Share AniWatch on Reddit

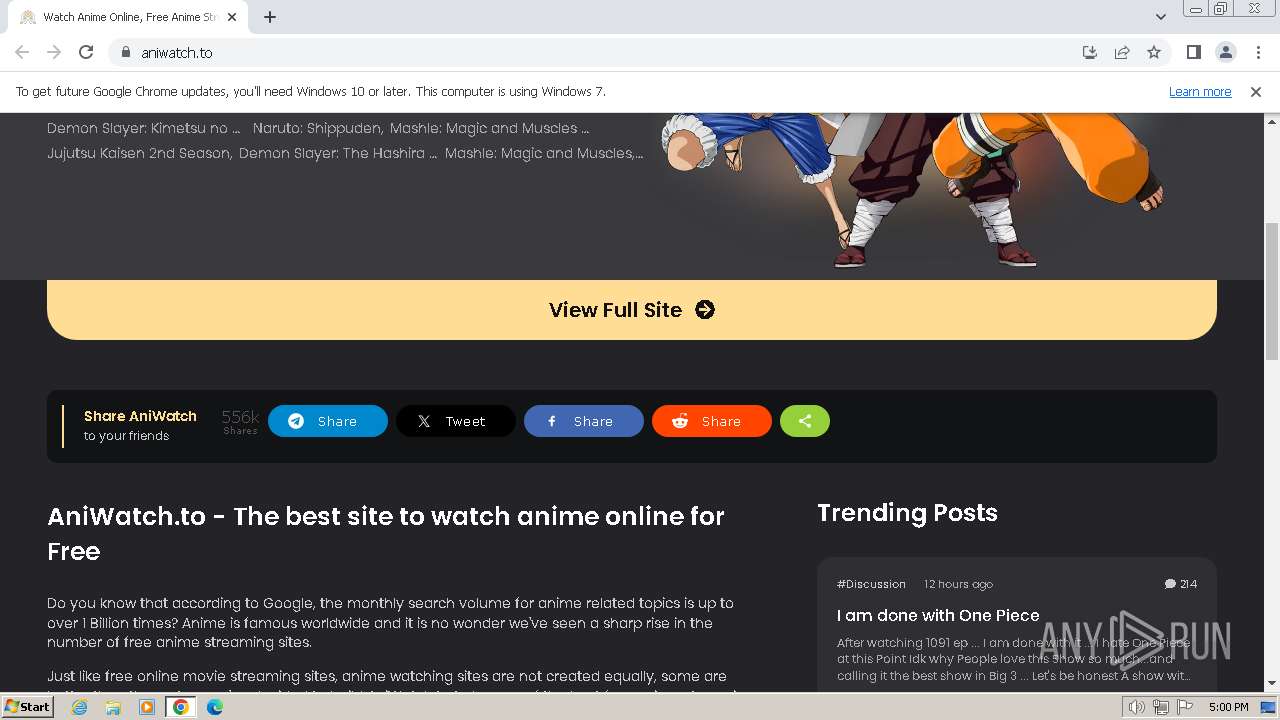click(x=712, y=421)
